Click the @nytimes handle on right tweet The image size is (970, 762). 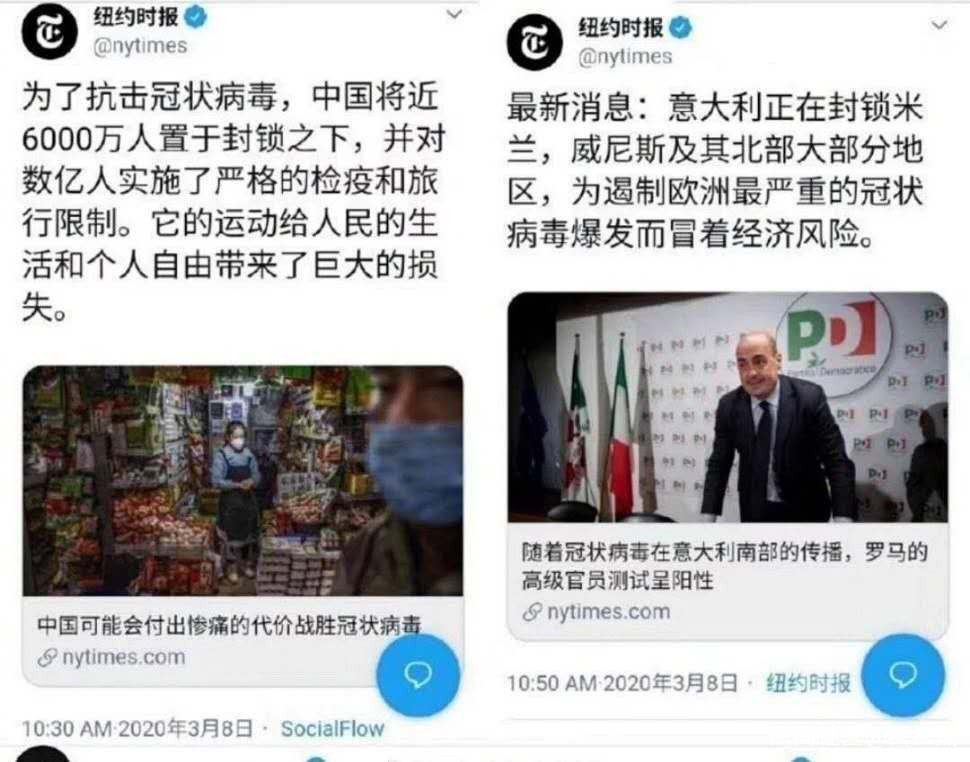tap(625, 57)
